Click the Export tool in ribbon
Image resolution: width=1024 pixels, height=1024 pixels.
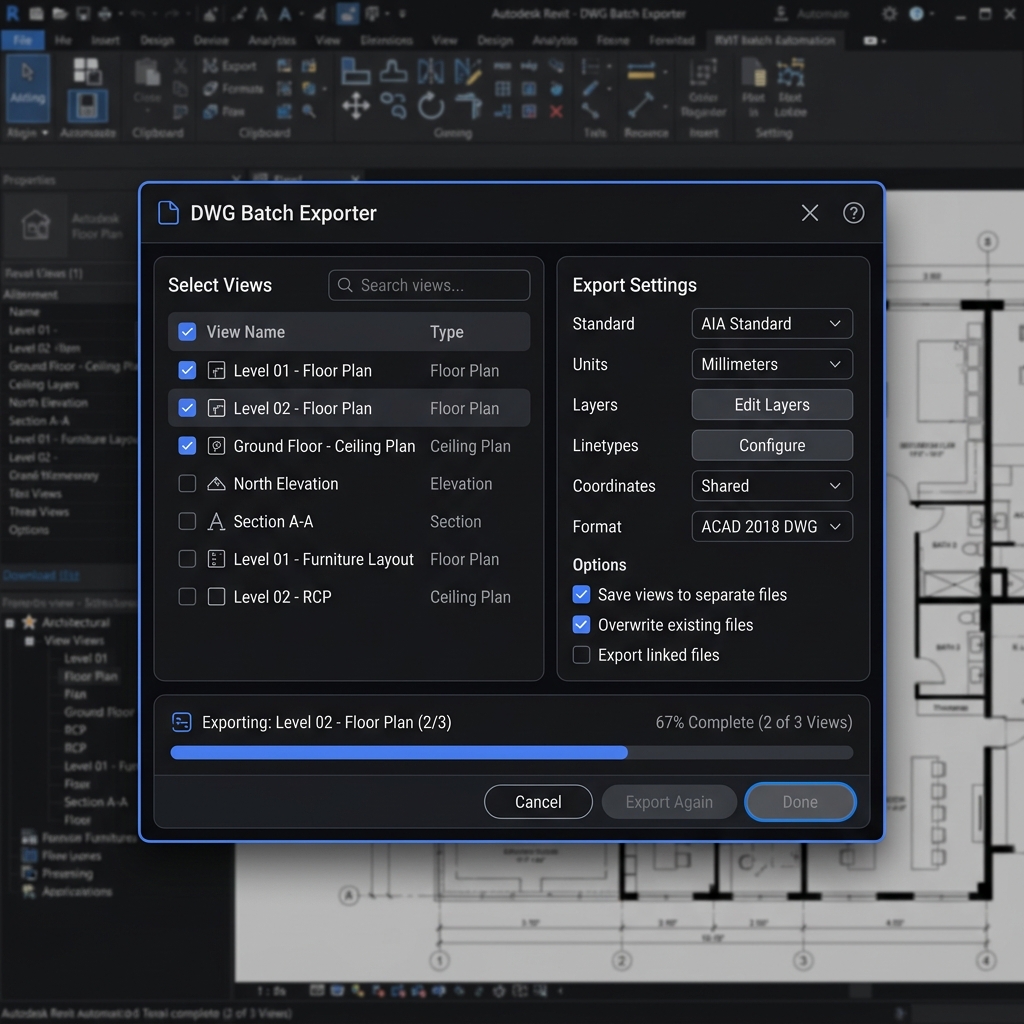click(229, 66)
